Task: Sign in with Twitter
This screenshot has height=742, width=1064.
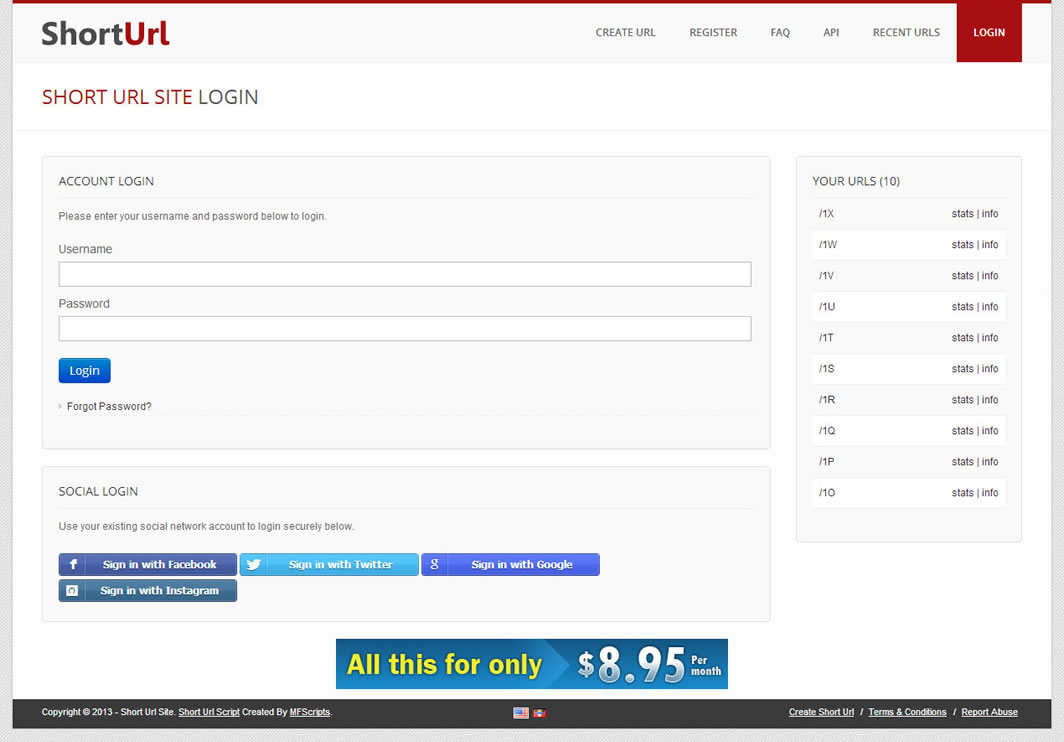Action: pos(329,565)
